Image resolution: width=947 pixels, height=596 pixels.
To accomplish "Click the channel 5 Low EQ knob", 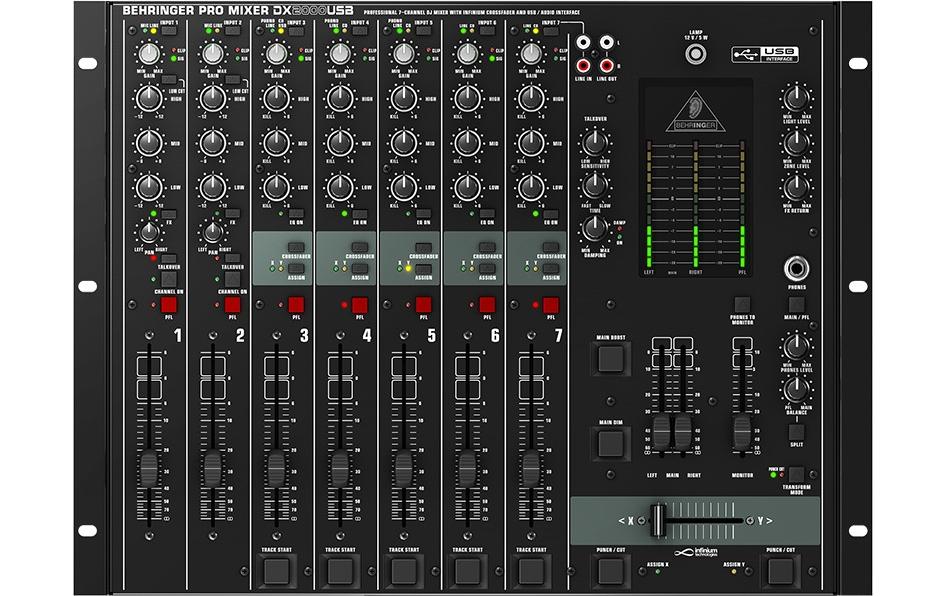I will point(403,188).
